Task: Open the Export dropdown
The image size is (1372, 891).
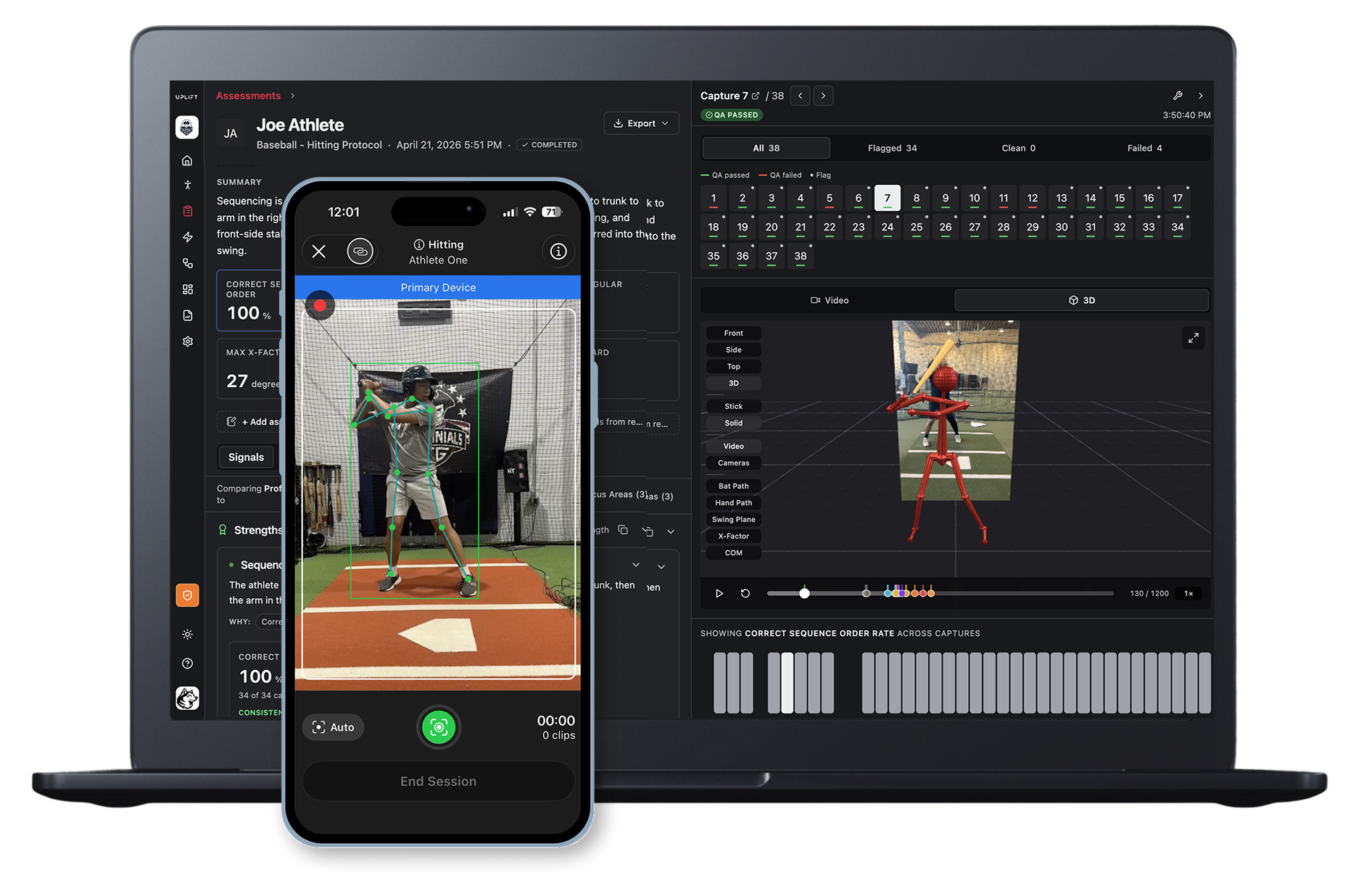Action: click(x=641, y=123)
